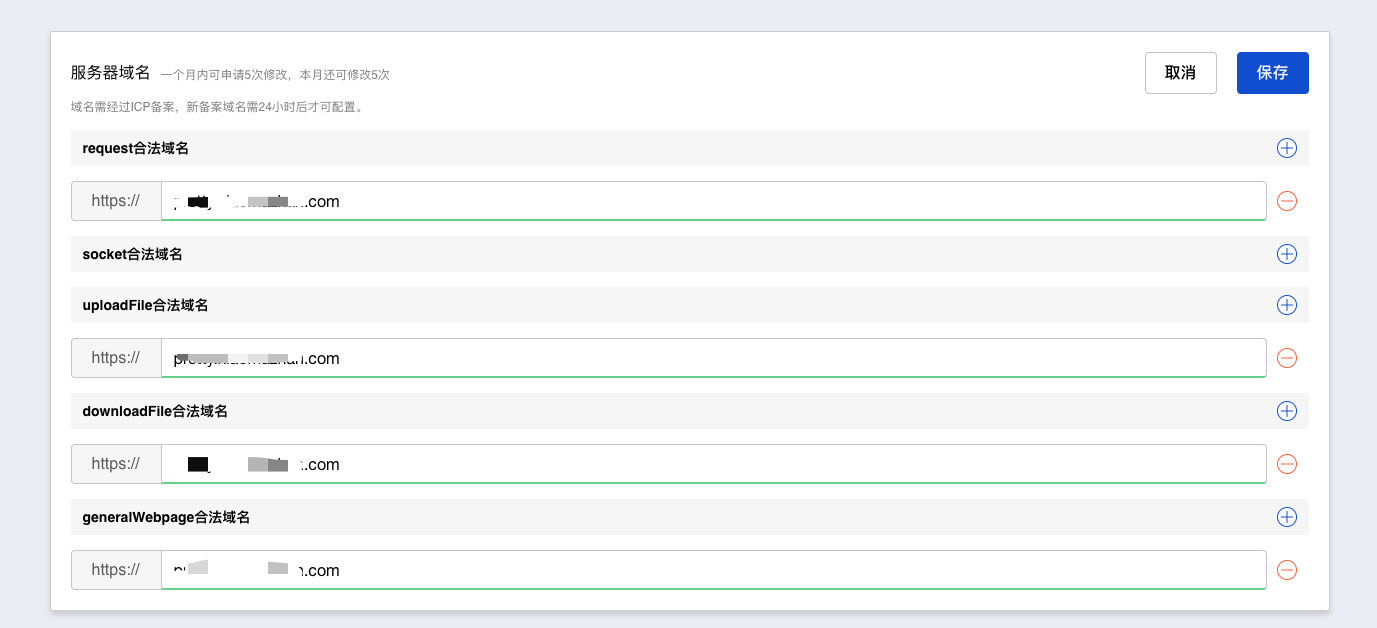This screenshot has width=1377, height=628.
Task: Click the request合法域名 section header
Action: 136,148
